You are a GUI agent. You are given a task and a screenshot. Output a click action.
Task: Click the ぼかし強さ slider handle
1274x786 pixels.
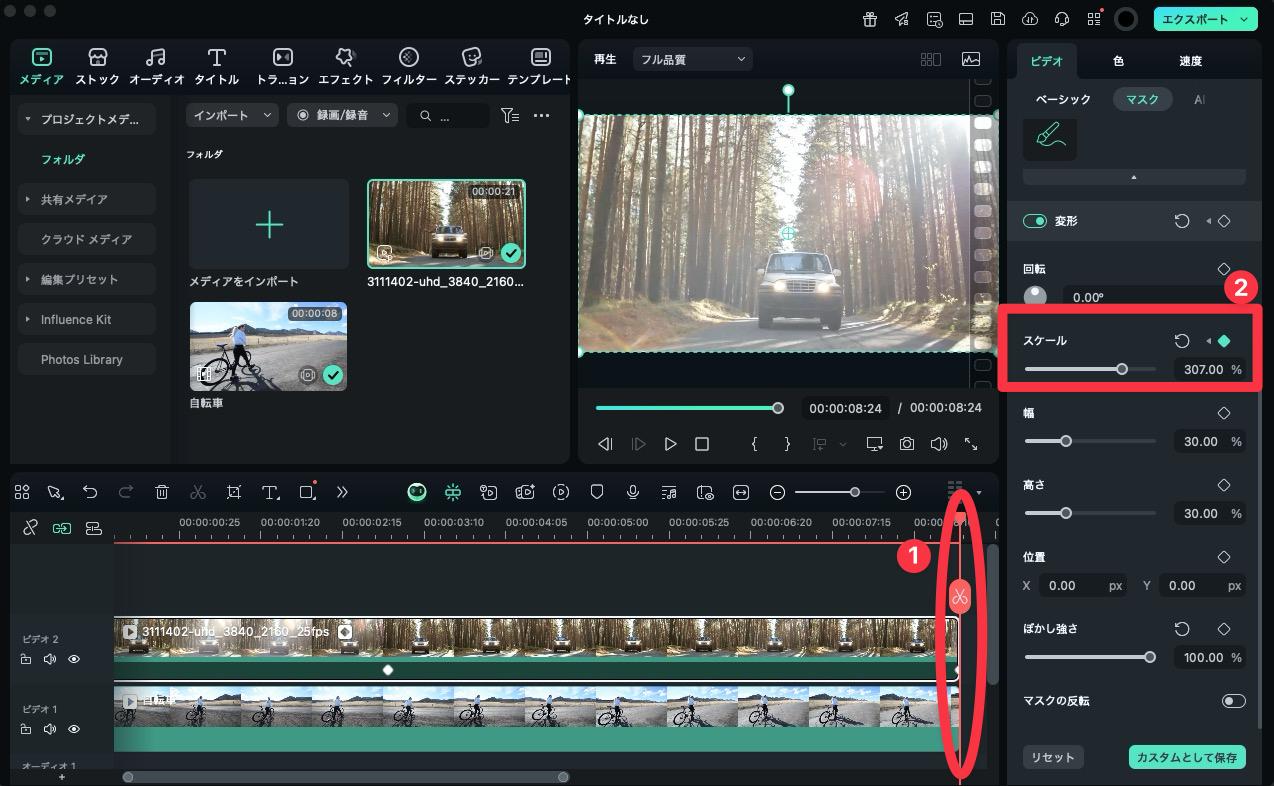[1150, 657]
